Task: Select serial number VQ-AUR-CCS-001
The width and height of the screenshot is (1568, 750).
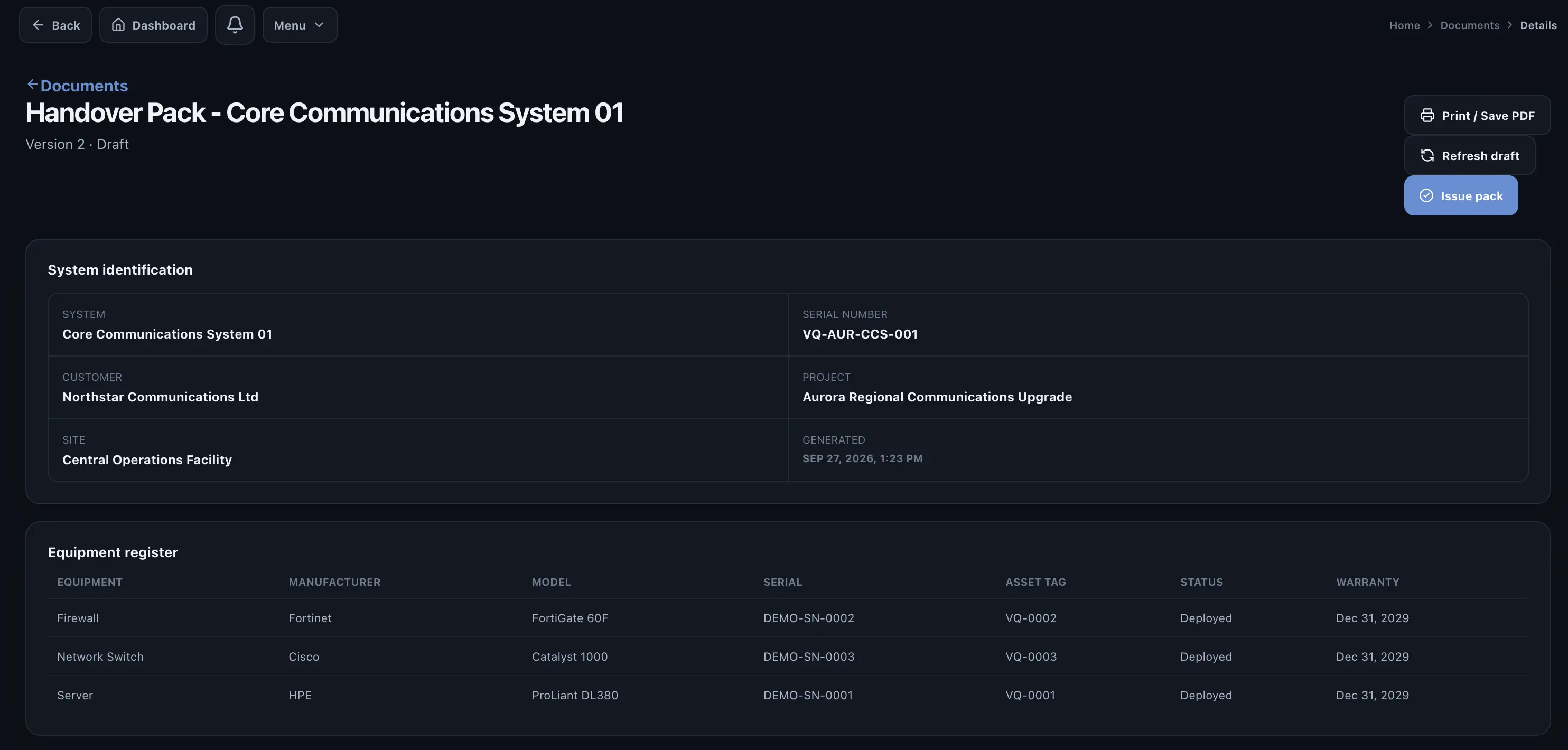Action: click(x=860, y=334)
